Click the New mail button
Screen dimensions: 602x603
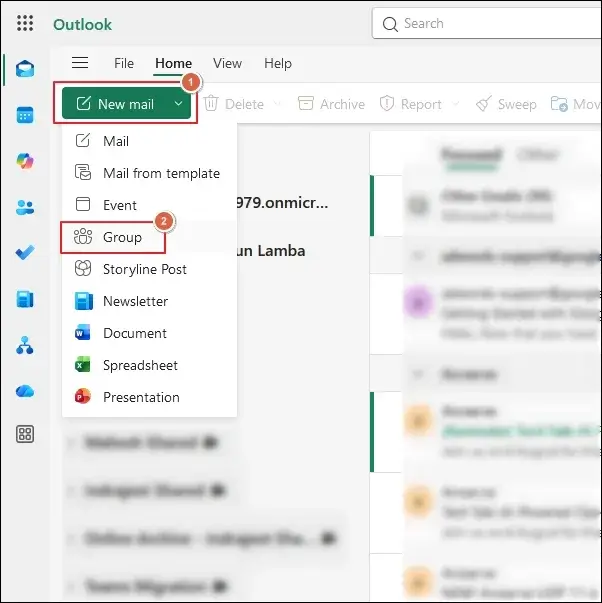(x=115, y=104)
